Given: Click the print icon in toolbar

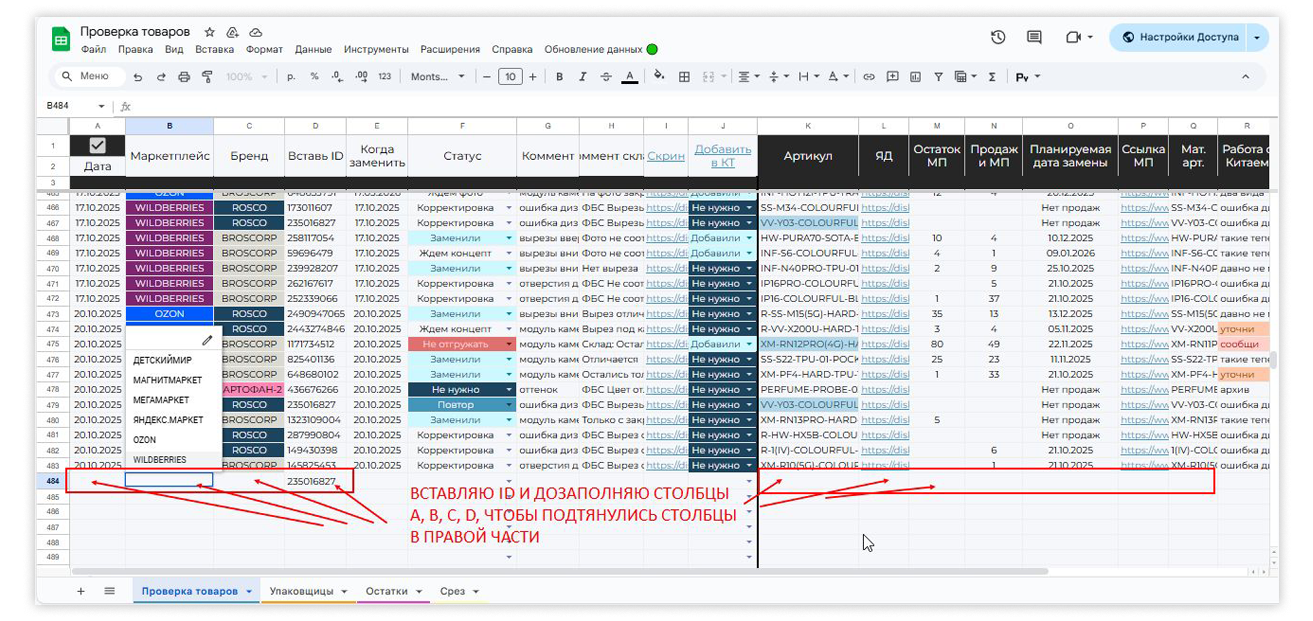Looking at the screenshot, I should click(x=184, y=77).
